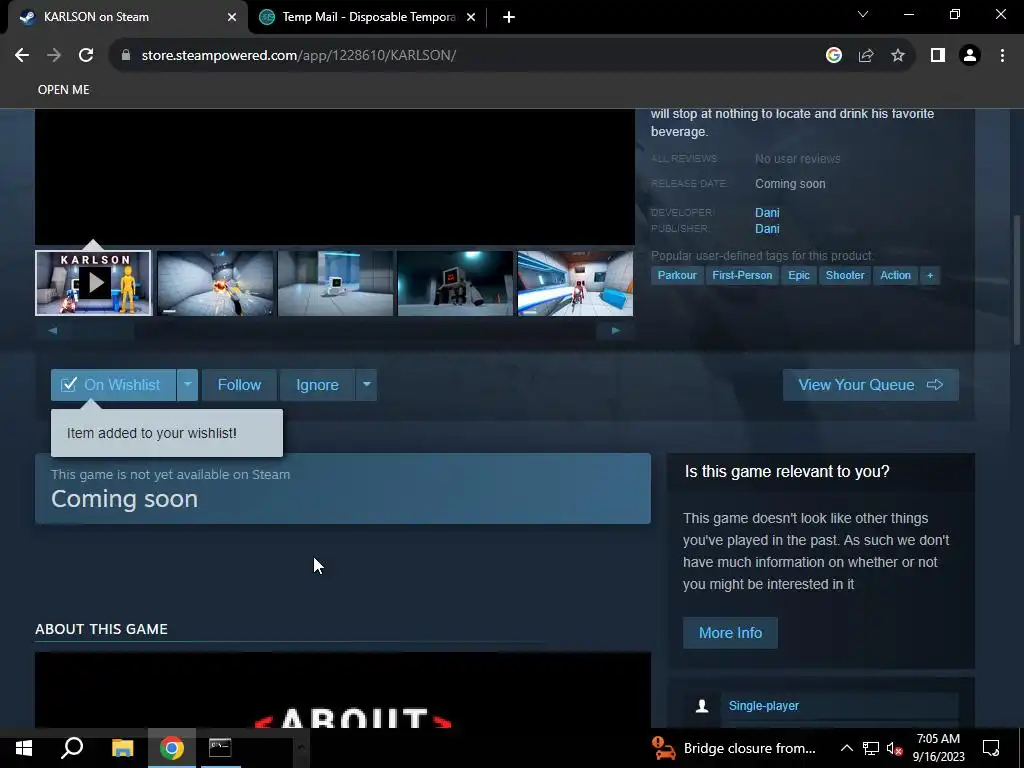Open the tab search dropdown chevron
The width and height of the screenshot is (1024, 768).
click(x=863, y=14)
